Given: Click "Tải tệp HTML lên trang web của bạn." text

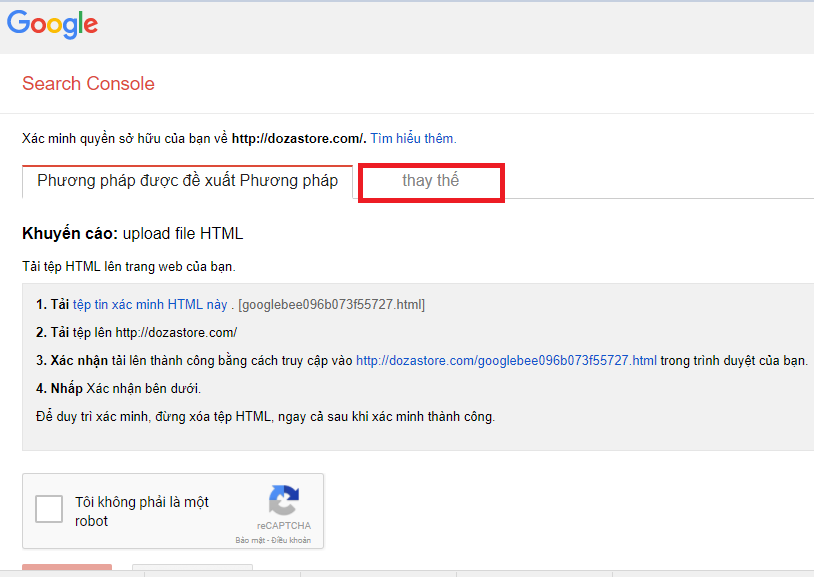Looking at the screenshot, I should tap(129, 267).
